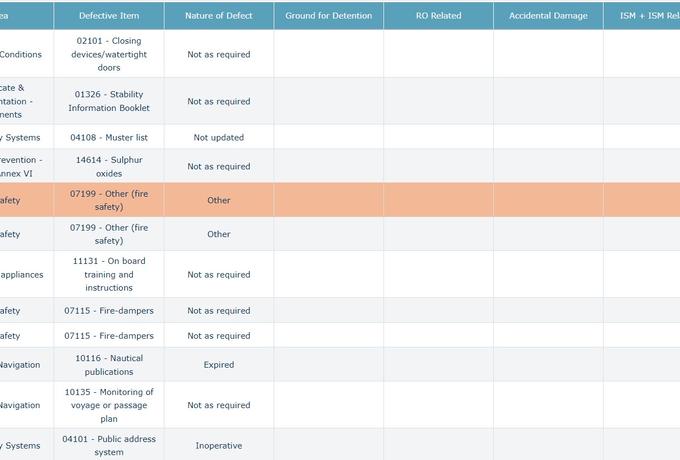This screenshot has width=680, height=460.
Task: Click Other defect cell in grey fire safety row
Action: click(219, 234)
